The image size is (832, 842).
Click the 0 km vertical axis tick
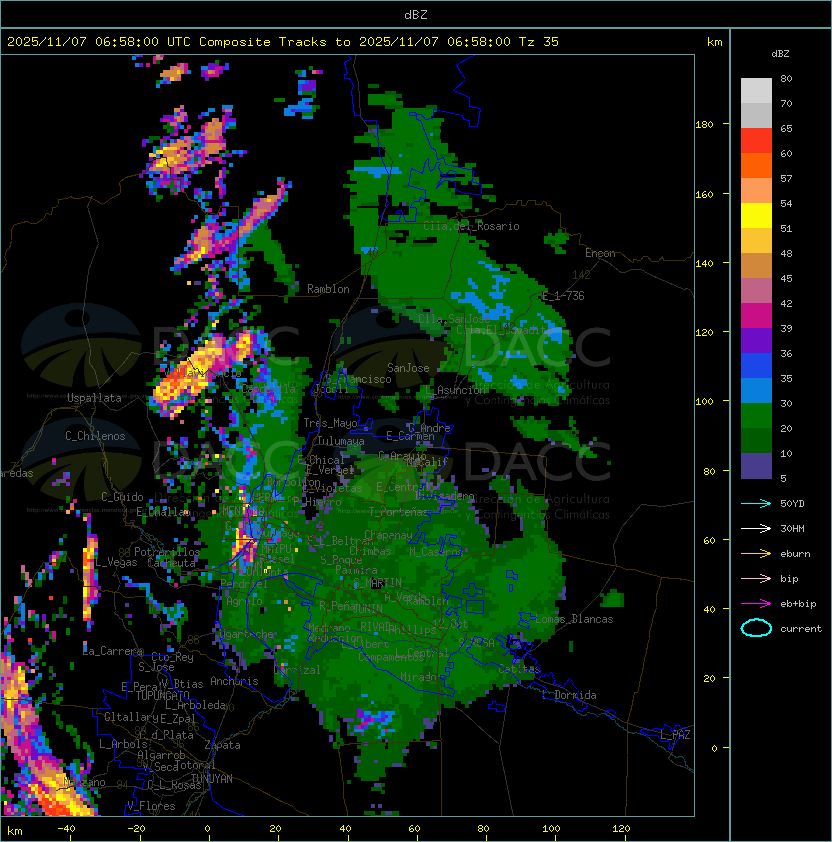point(714,749)
